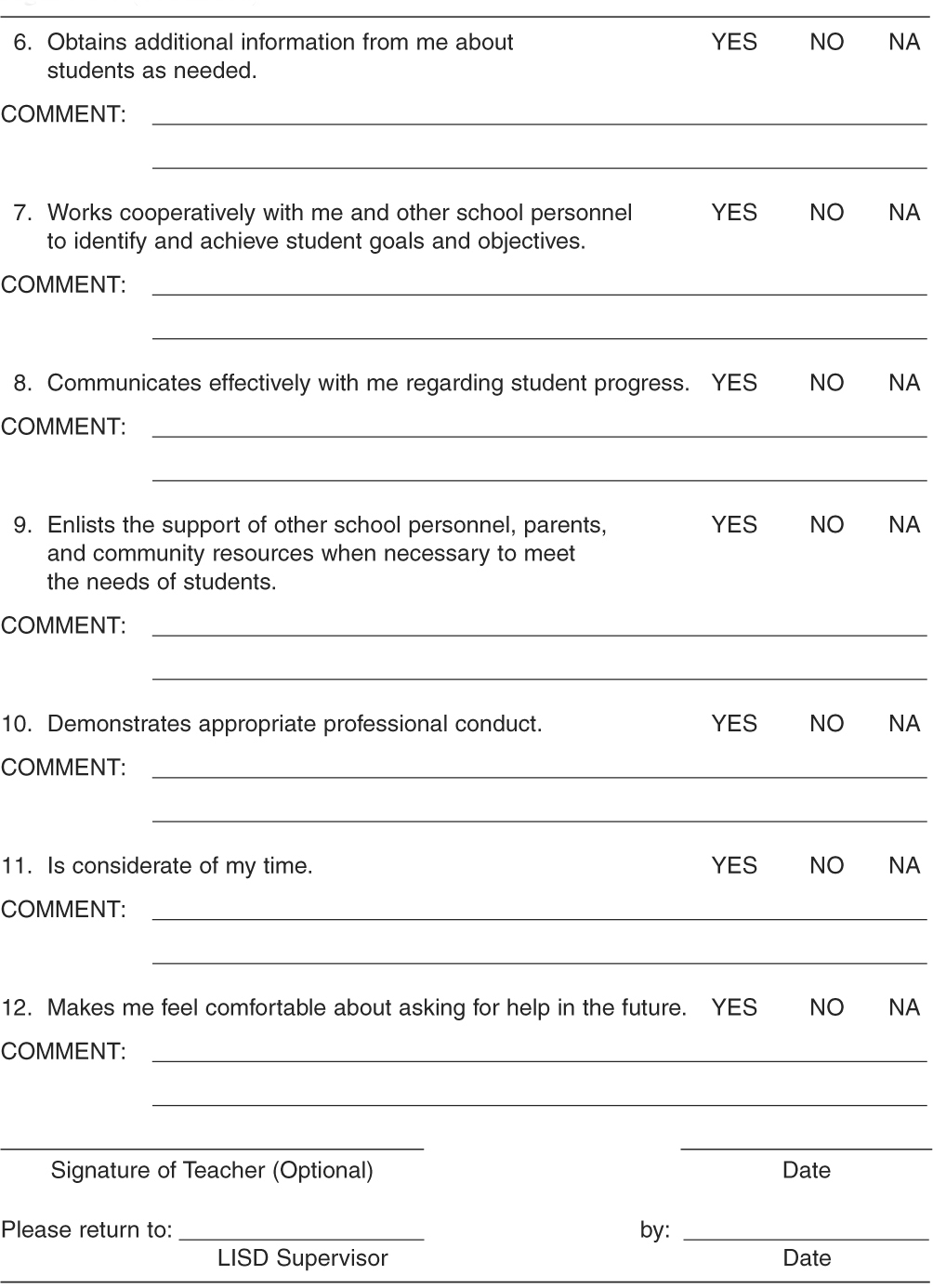This screenshot has height=1288, width=933.
Task: Mark NA for item 7 works cooperatively
Action: pos(904,213)
